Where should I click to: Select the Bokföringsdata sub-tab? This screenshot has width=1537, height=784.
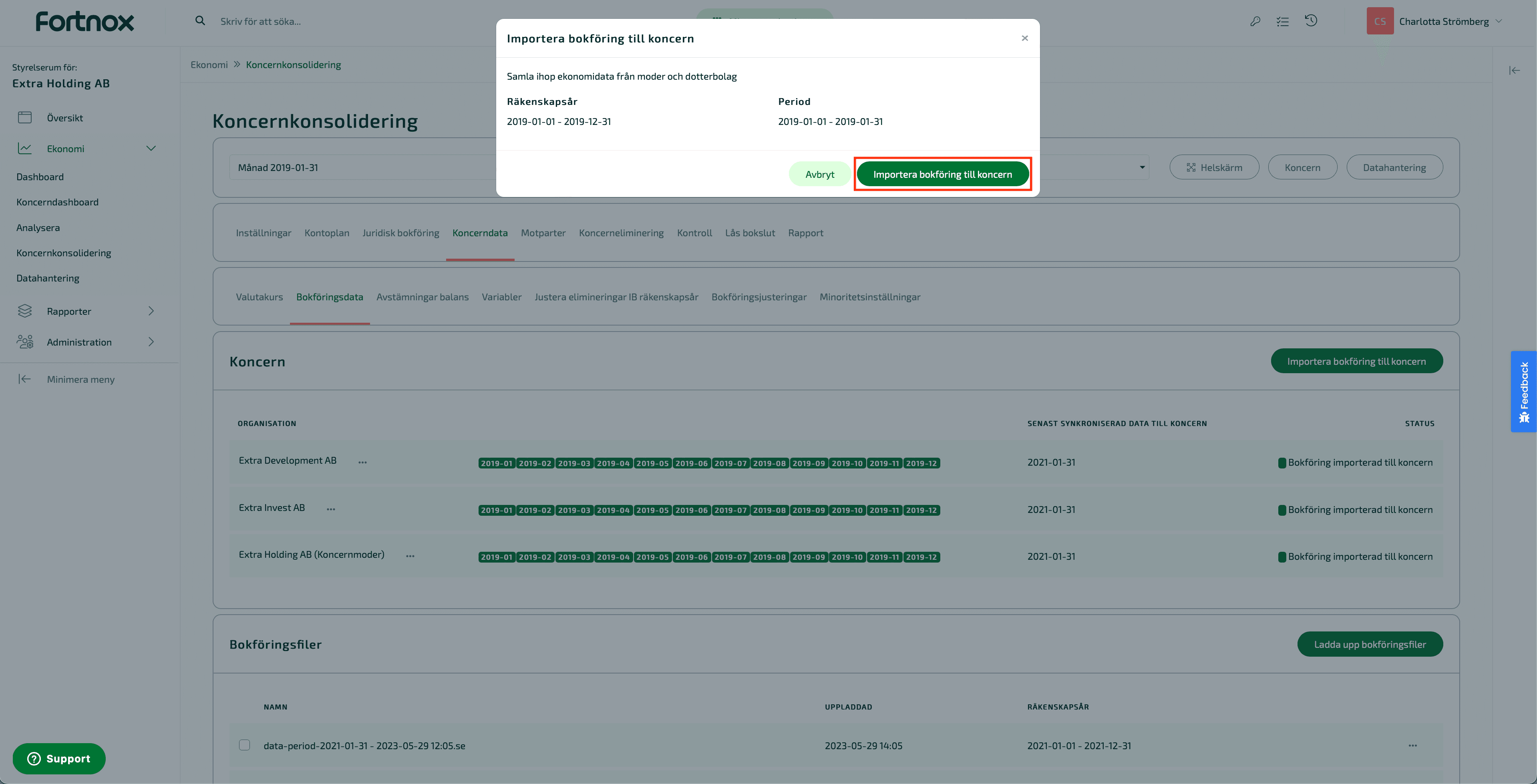pyautogui.click(x=330, y=297)
